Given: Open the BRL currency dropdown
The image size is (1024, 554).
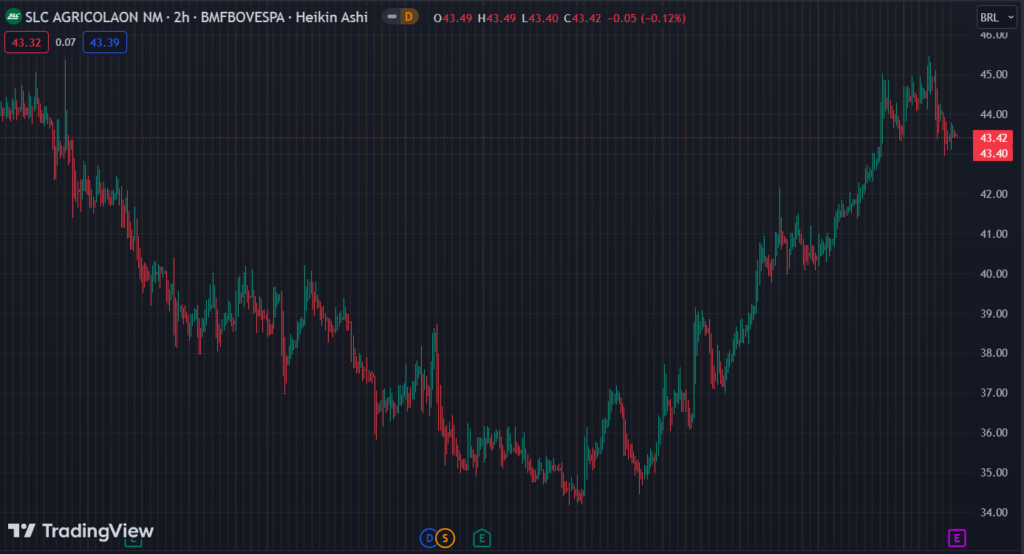Looking at the screenshot, I should point(997,18).
